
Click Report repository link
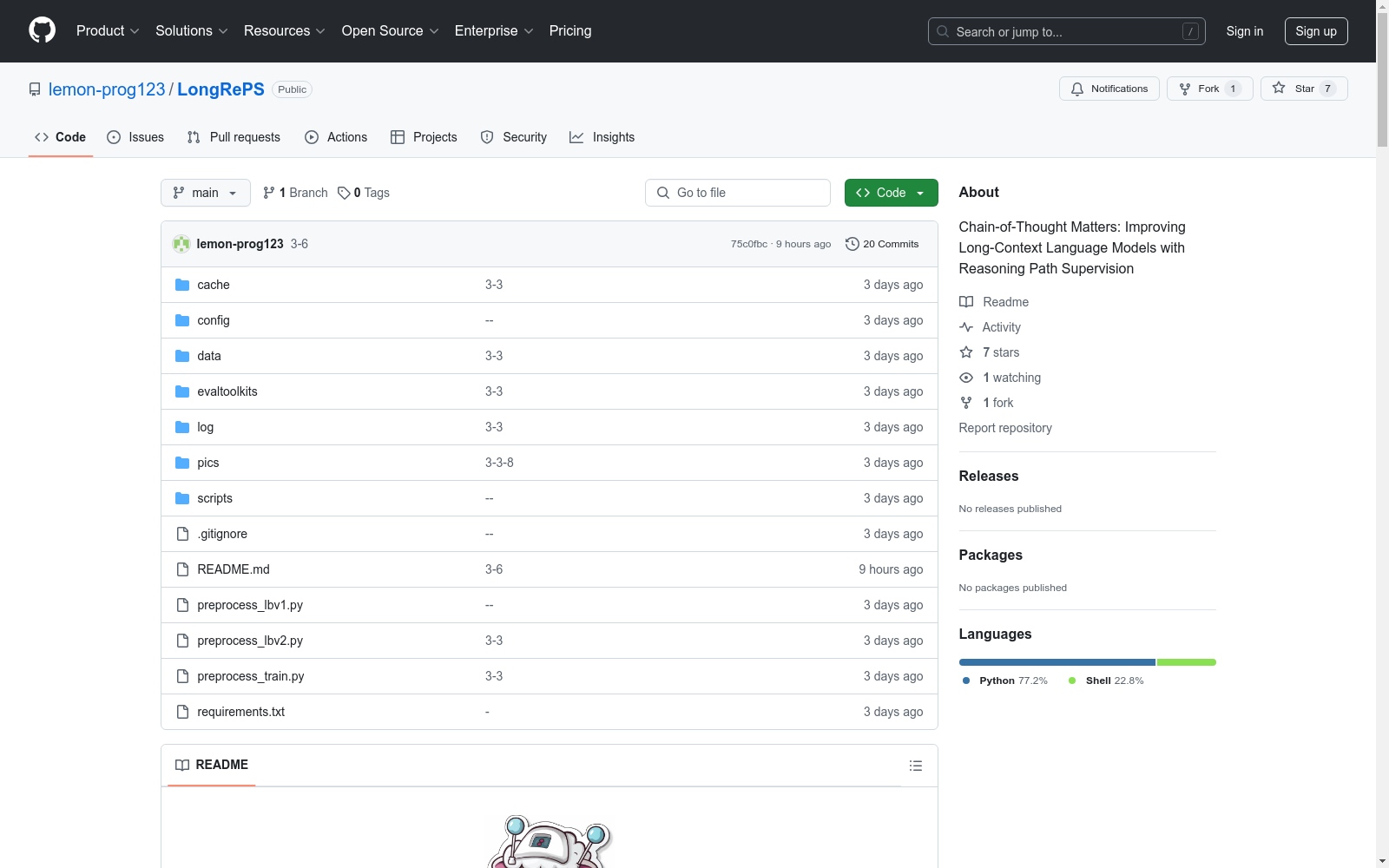click(x=1005, y=428)
